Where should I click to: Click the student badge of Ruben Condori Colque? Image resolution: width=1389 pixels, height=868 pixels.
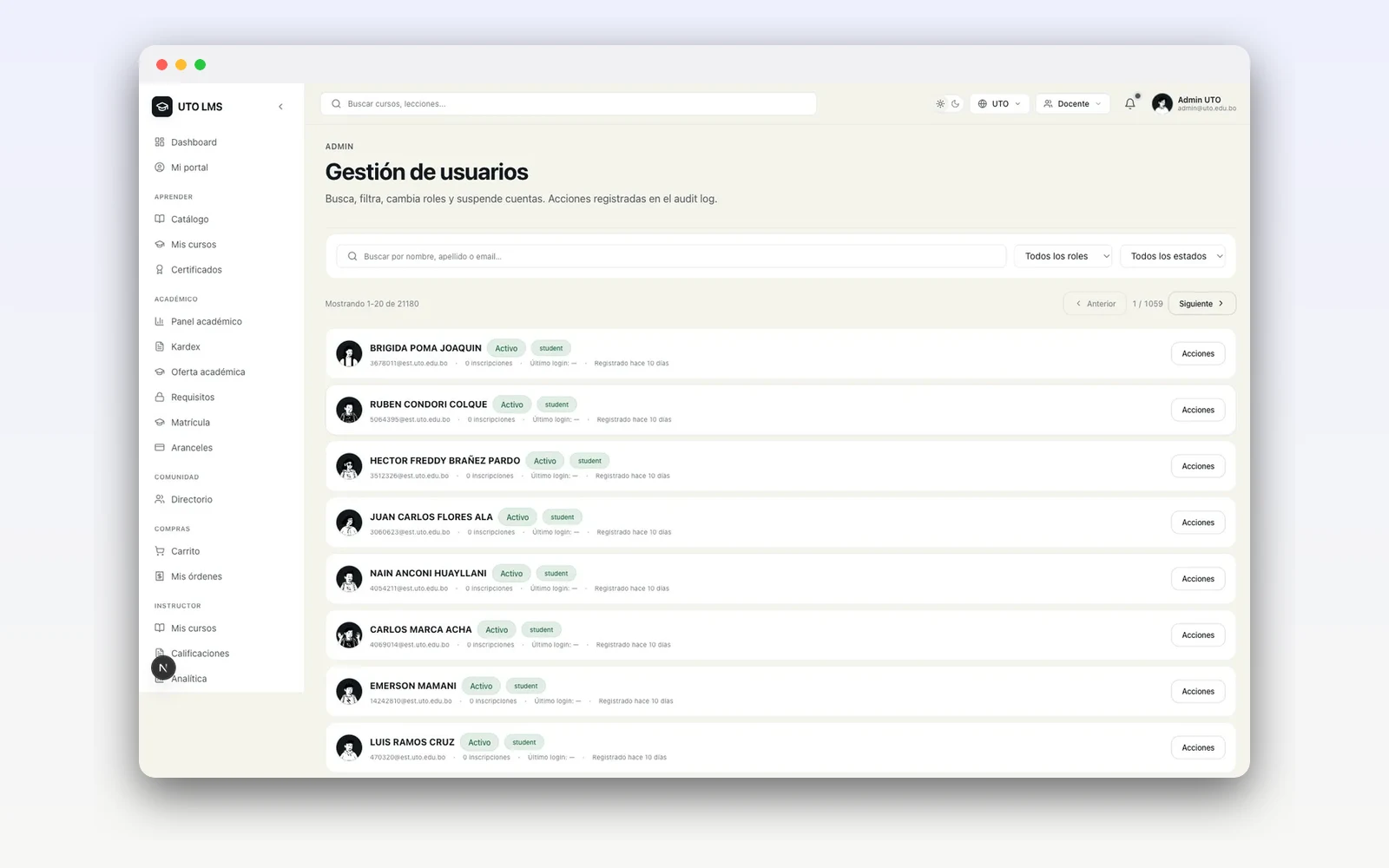coord(556,404)
